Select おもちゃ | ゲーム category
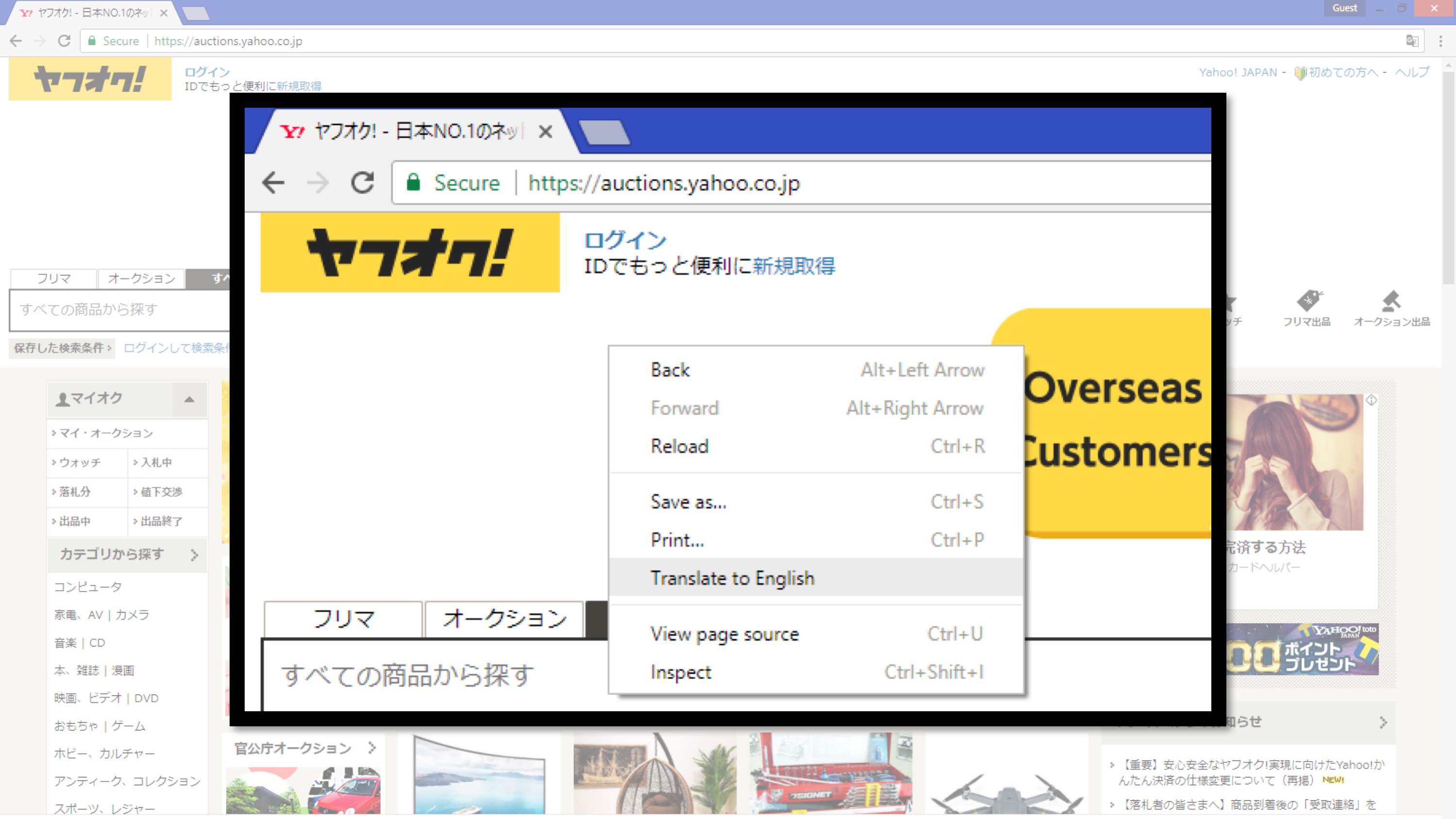The height and width of the screenshot is (819, 1456). pyautogui.click(x=100, y=726)
